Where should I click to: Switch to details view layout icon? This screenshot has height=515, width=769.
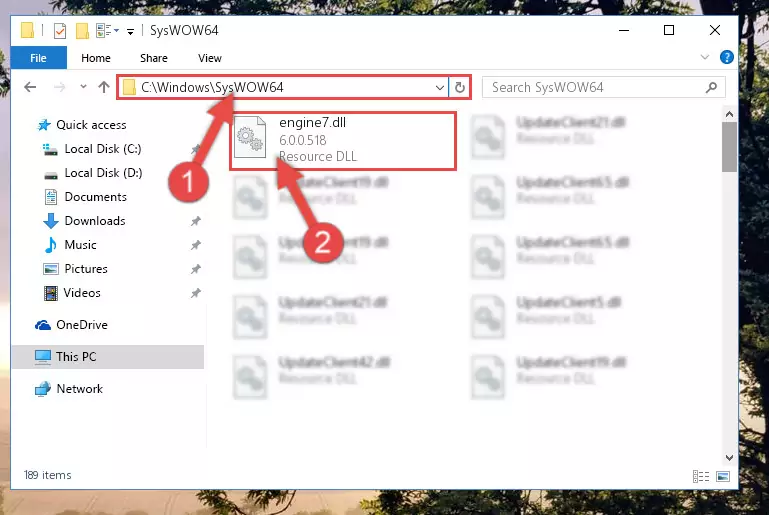pyautogui.click(x=701, y=476)
